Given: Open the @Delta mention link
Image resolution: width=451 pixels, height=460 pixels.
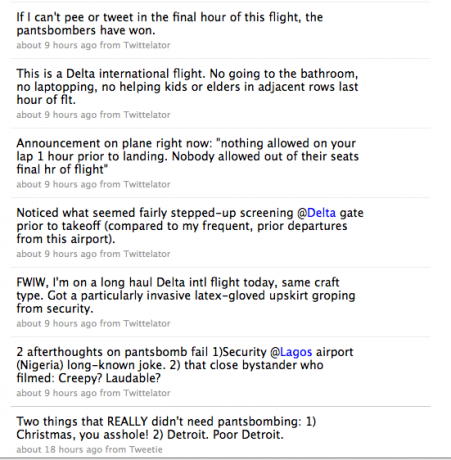Looking at the screenshot, I should point(316,213).
